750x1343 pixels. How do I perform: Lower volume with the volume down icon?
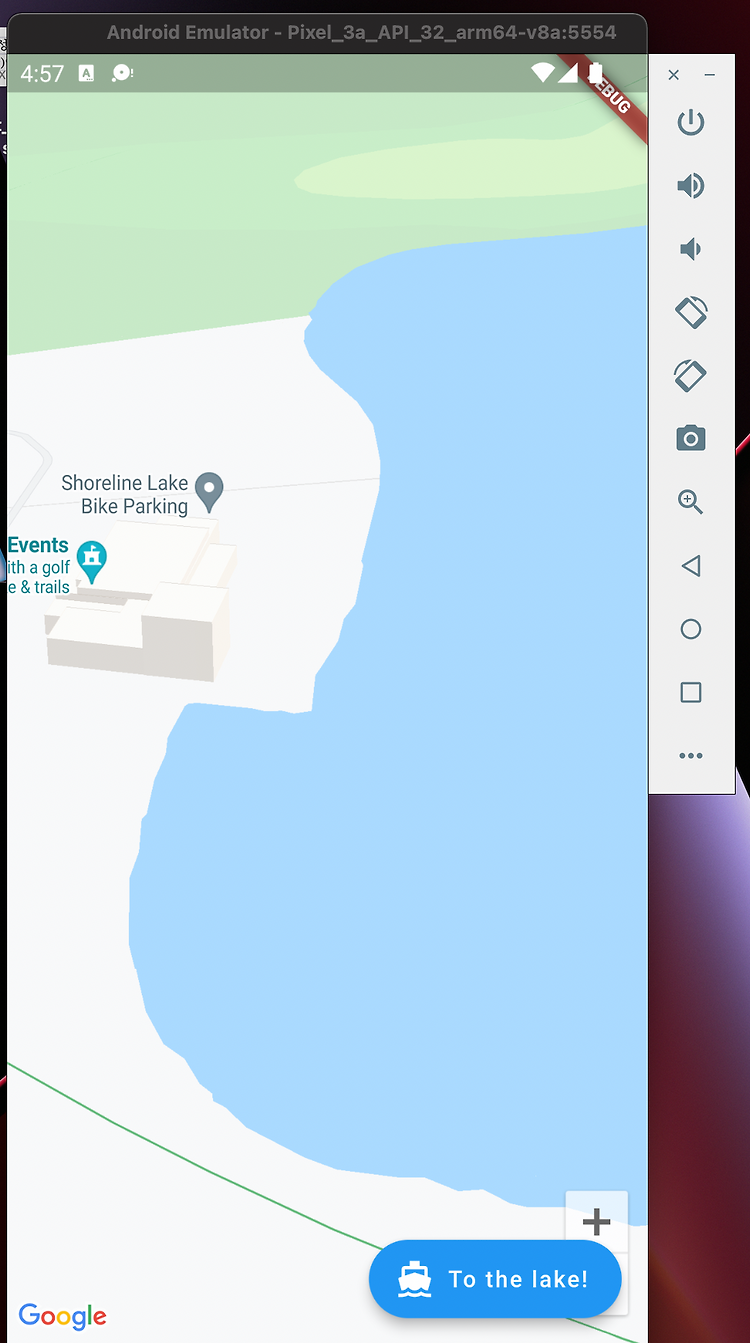pyautogui.click(x=690, y=249)
